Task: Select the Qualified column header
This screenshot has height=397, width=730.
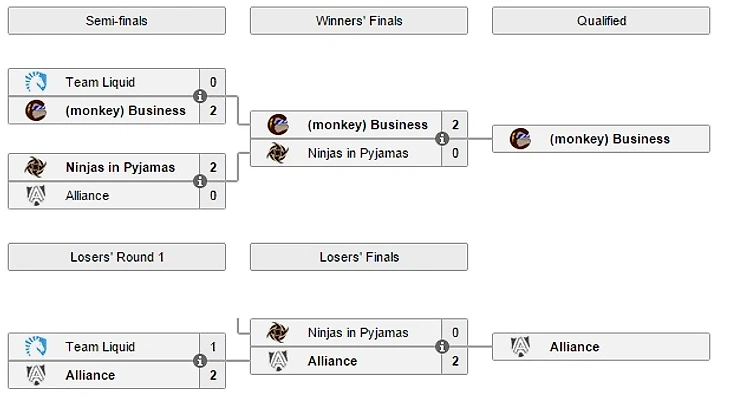Action: tap(601, 20)
